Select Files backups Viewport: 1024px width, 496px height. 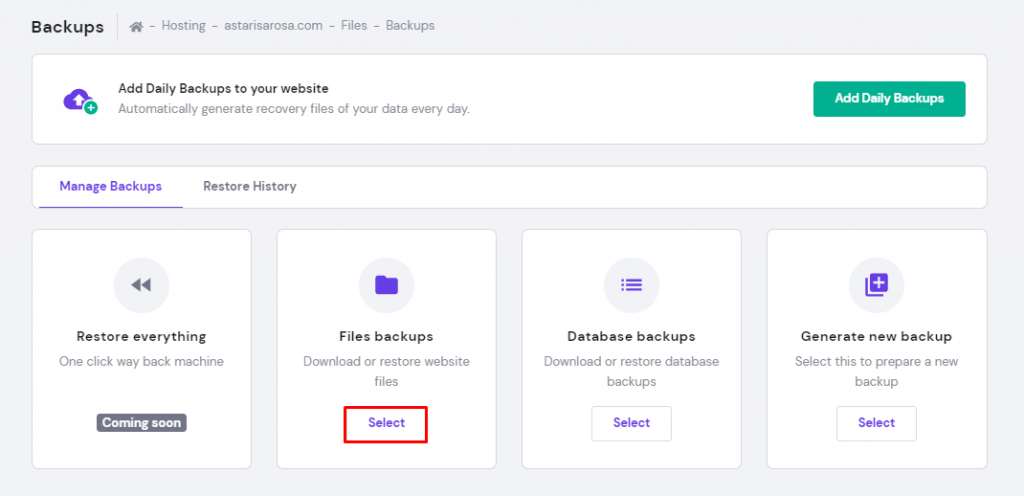click(386, 423)
